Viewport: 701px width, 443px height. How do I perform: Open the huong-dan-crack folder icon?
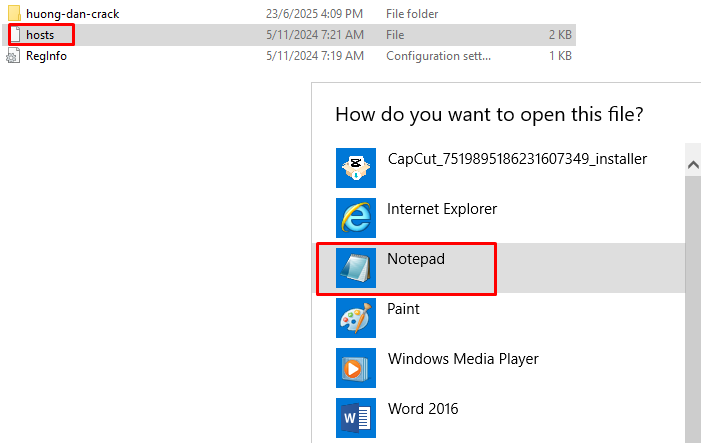click(x=14, y=13)
